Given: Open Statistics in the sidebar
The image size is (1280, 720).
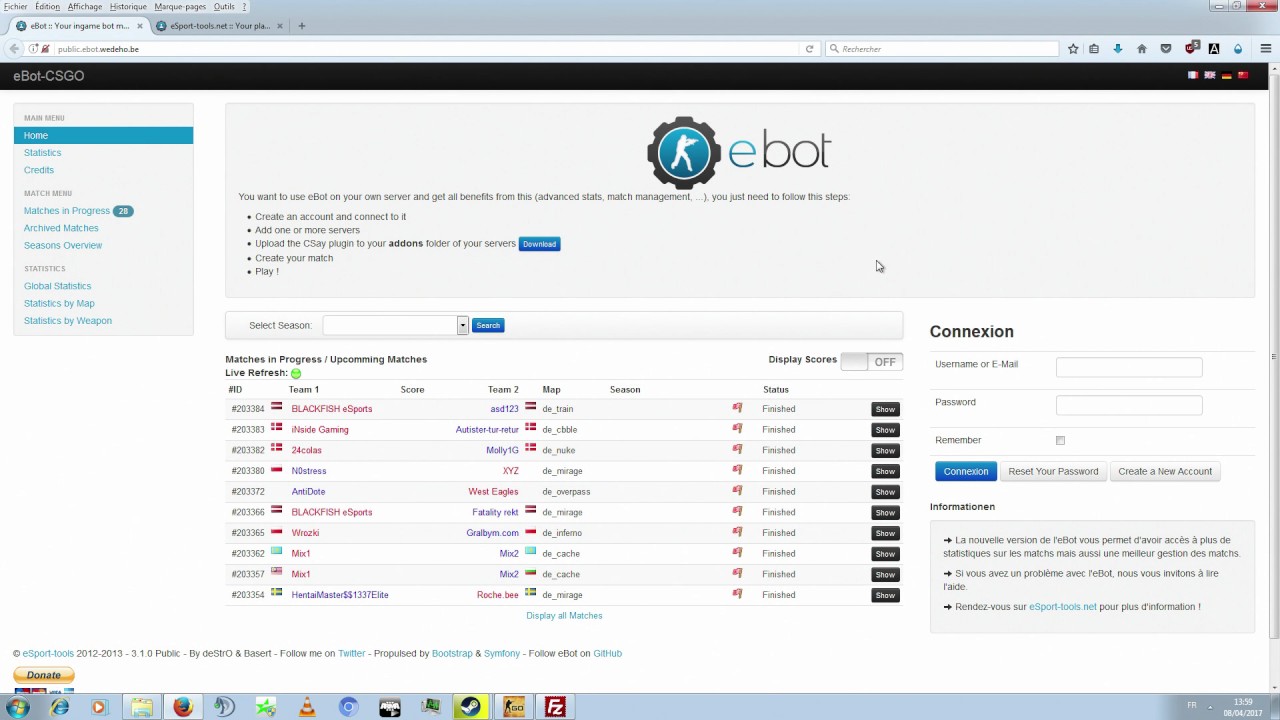Looking at the screenshot, I should (42, 153).
